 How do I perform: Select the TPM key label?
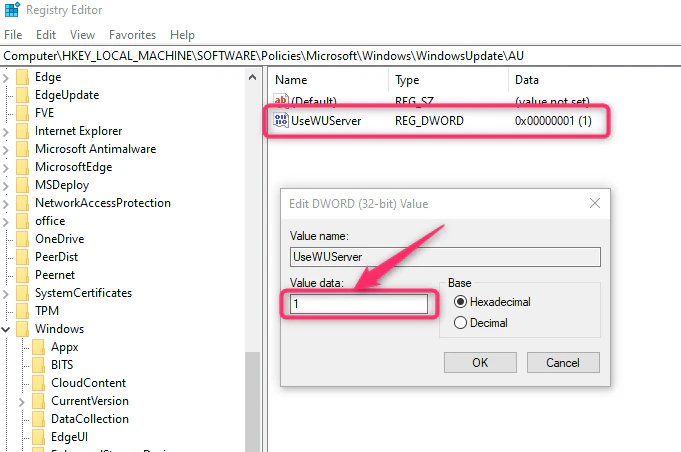point(47,311)
